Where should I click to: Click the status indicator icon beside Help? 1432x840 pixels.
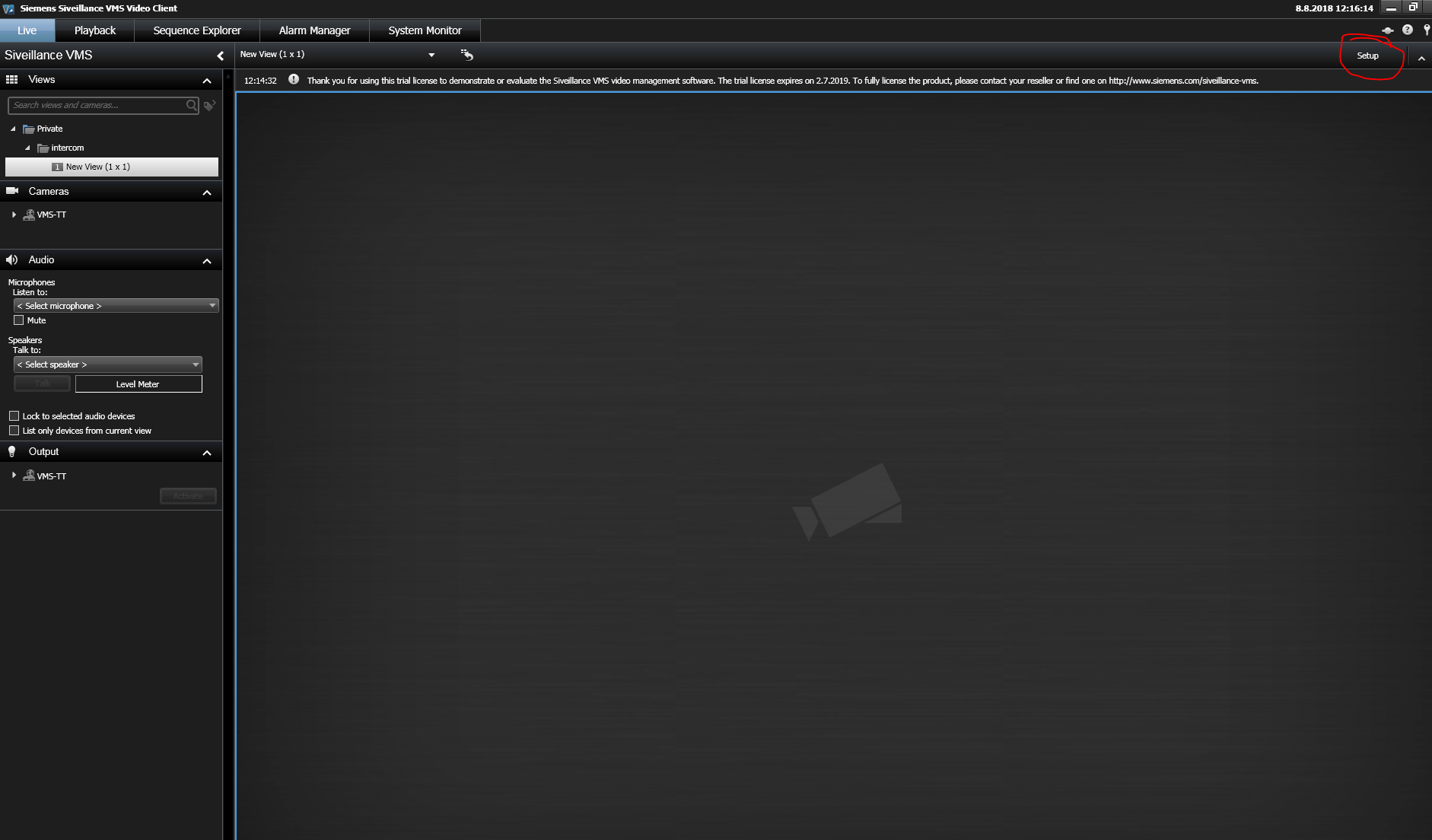(x=1387, y=30)
